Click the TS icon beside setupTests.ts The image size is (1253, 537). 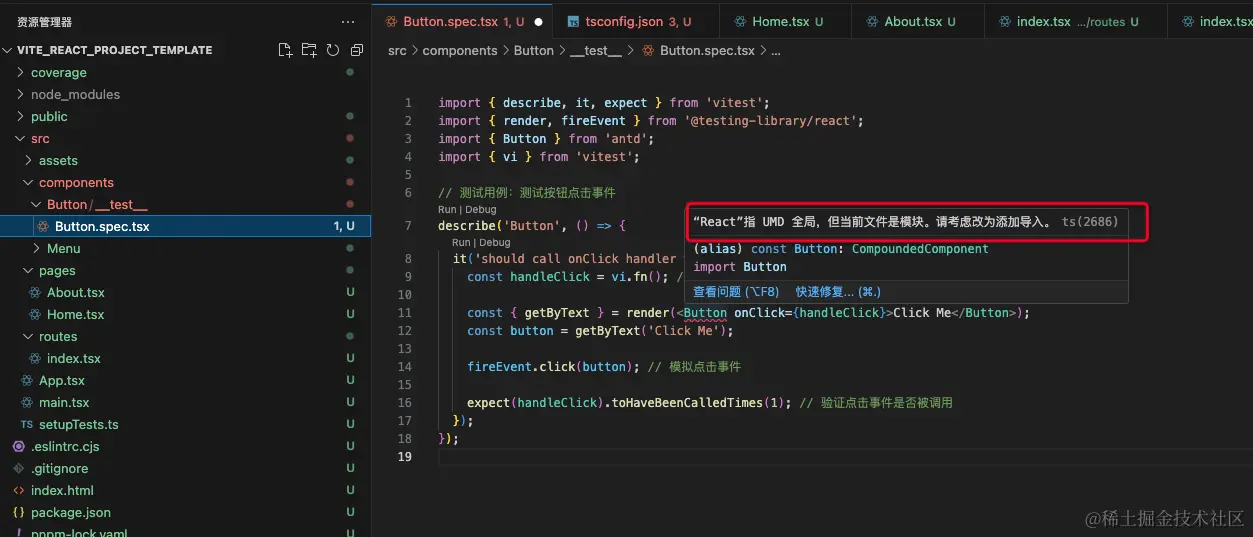[x=27, y=424]
